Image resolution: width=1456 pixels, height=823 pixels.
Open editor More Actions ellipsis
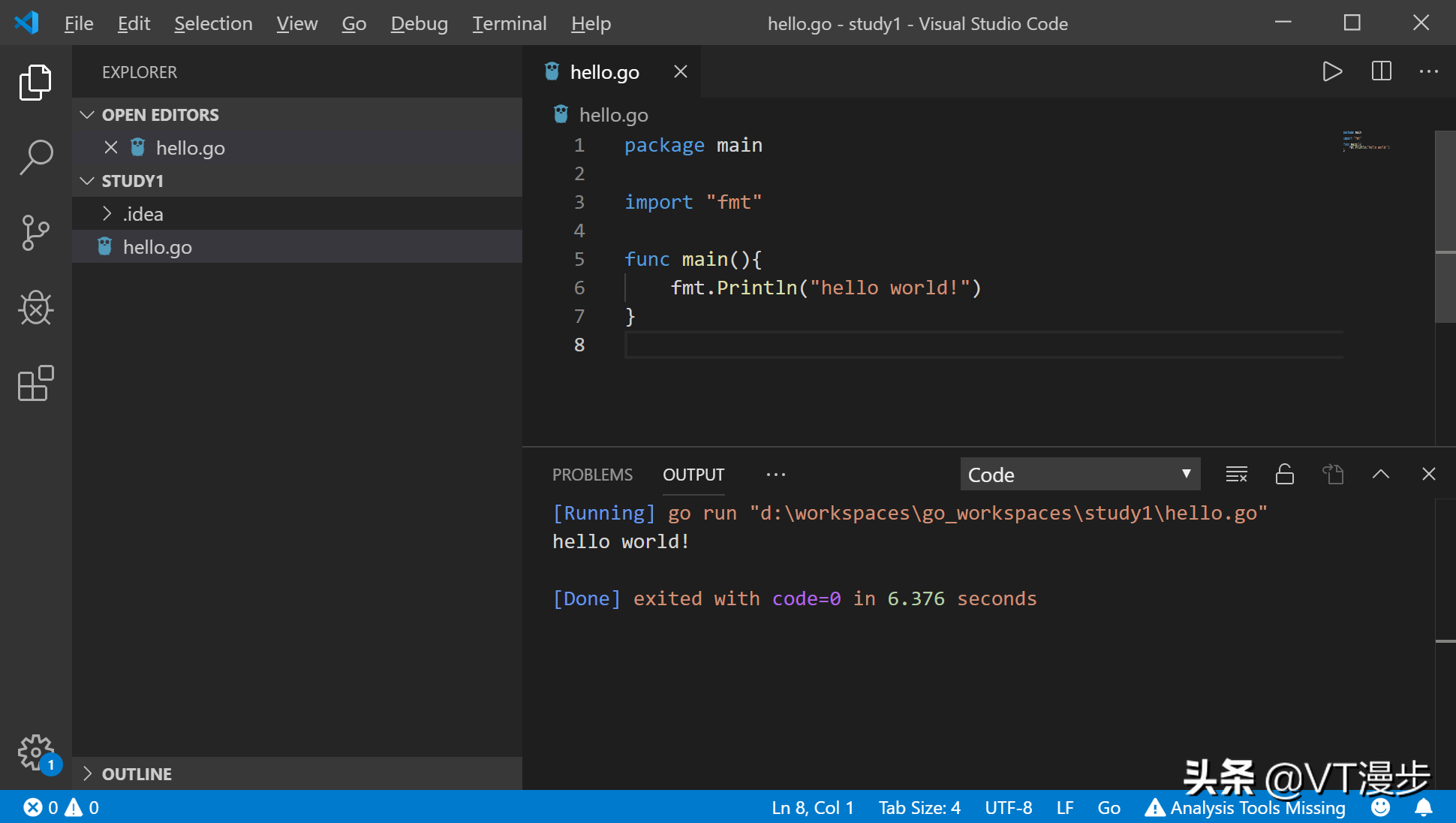coord(1429,71)
